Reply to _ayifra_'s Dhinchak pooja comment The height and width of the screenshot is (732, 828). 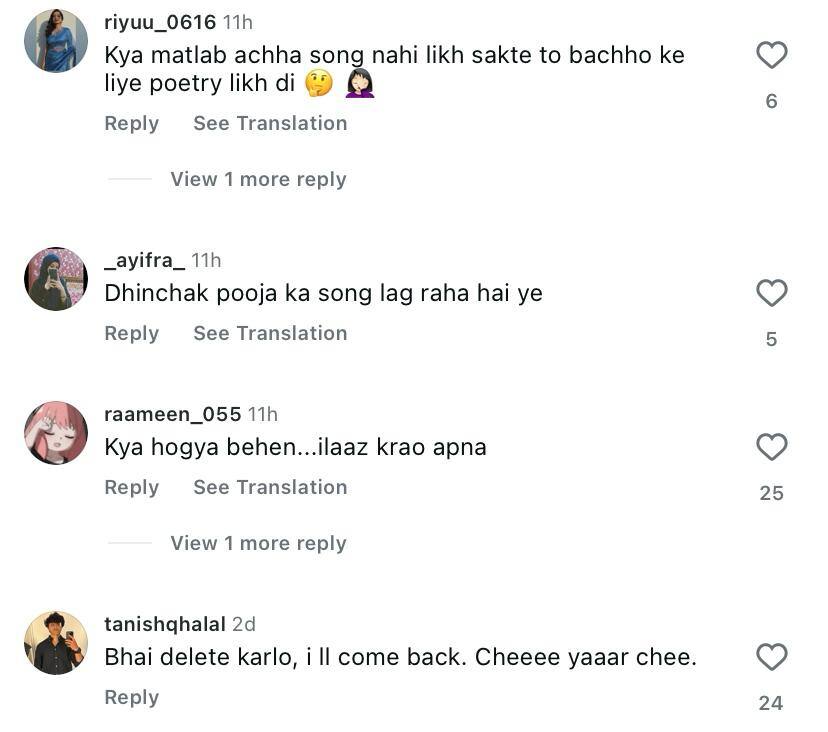pyautogui.click(x=131, y=333)
